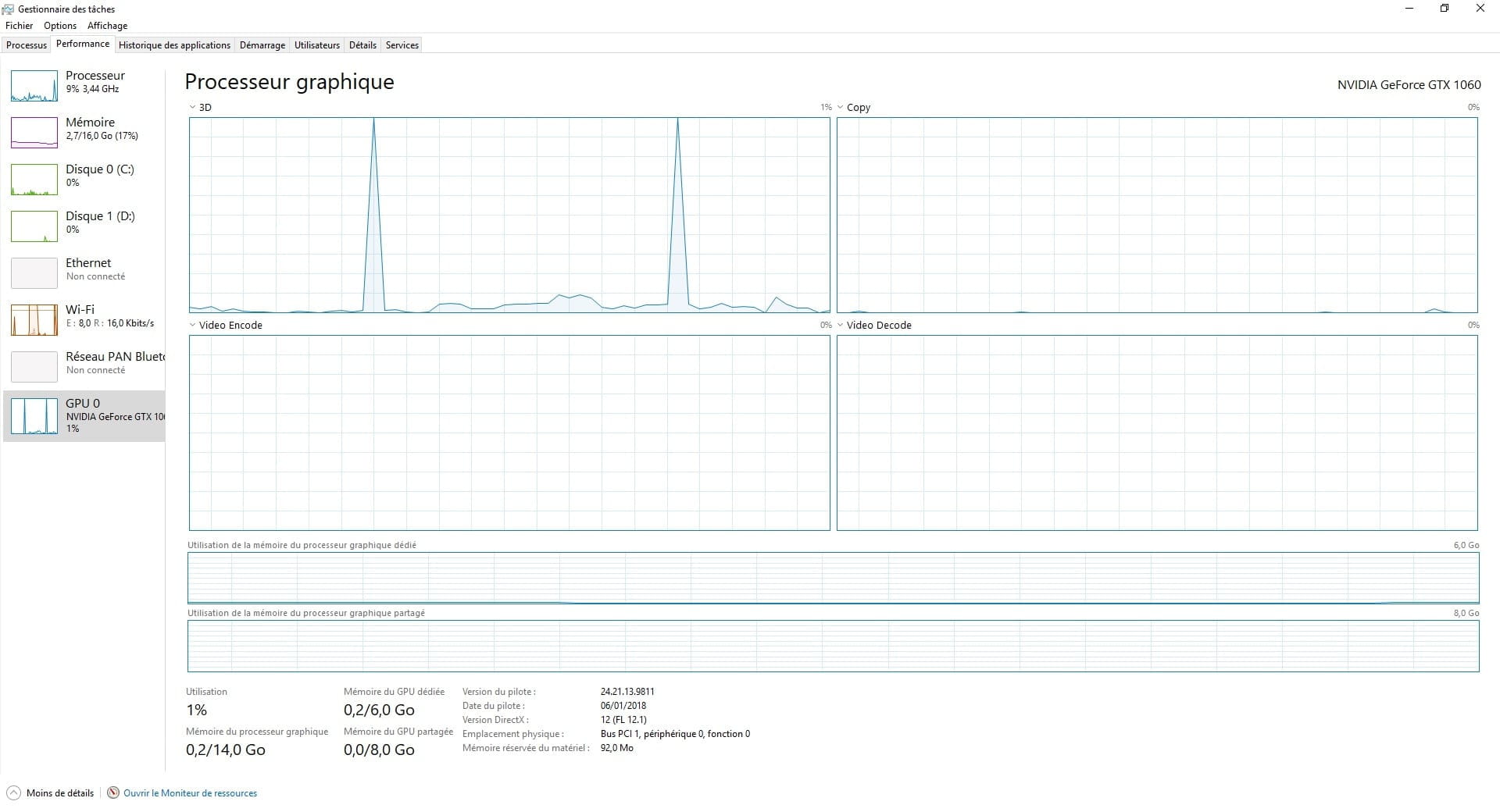Select the Processeur mini graph thumbnail
Image resolution: width=1500 pixels, height=812 pixels.
click(x=34, y=86)
